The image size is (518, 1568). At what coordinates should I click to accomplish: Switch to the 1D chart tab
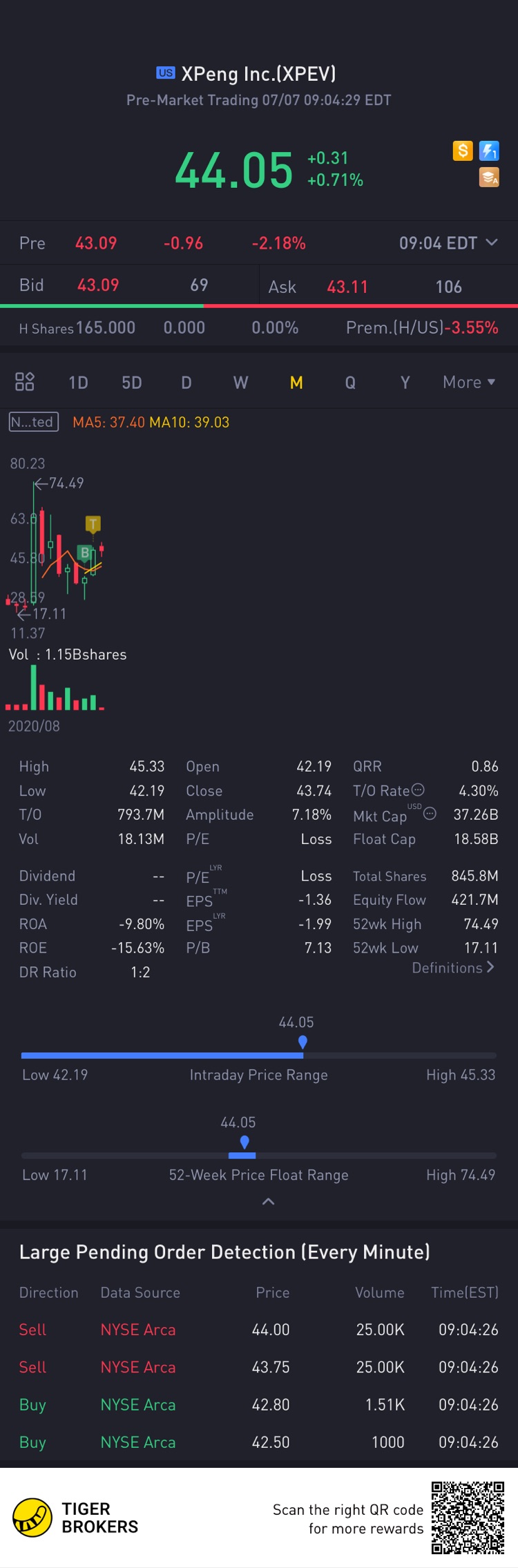78,383
